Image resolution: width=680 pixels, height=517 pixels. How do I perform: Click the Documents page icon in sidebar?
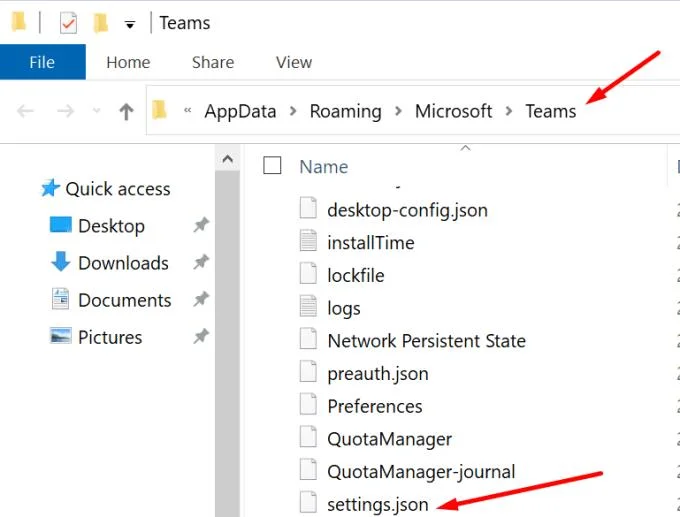[x=60, y=298]
